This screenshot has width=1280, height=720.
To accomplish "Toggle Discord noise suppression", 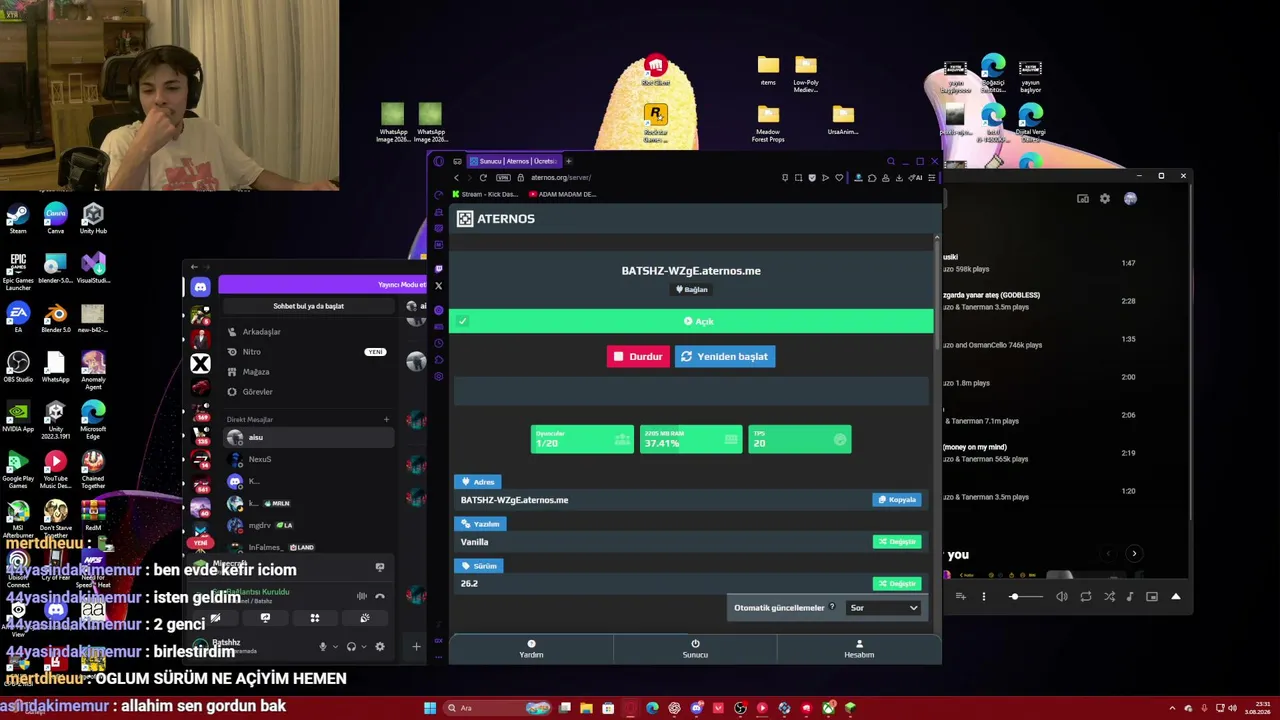I will pos(362,596).
